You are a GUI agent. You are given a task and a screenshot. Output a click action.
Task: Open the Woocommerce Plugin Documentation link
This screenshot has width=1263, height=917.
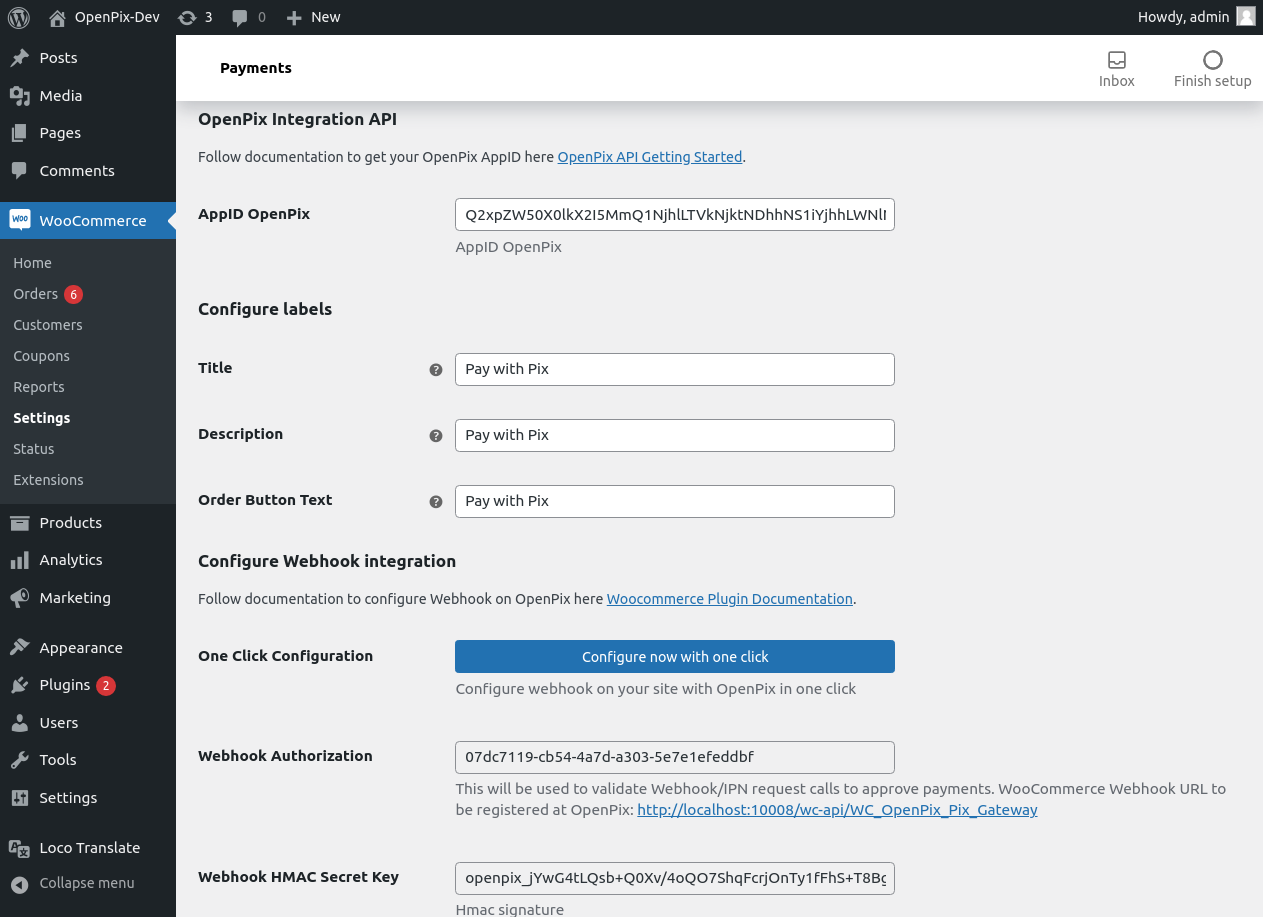[x=729, y=599]
